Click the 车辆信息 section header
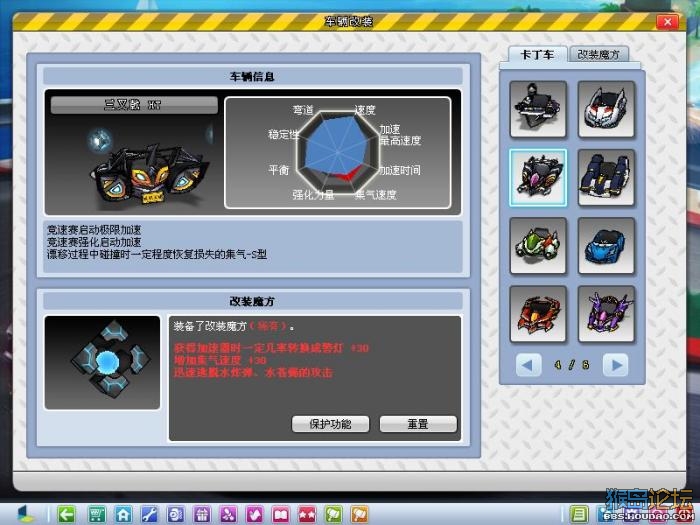The image size is (700, 525). (253, 76)
